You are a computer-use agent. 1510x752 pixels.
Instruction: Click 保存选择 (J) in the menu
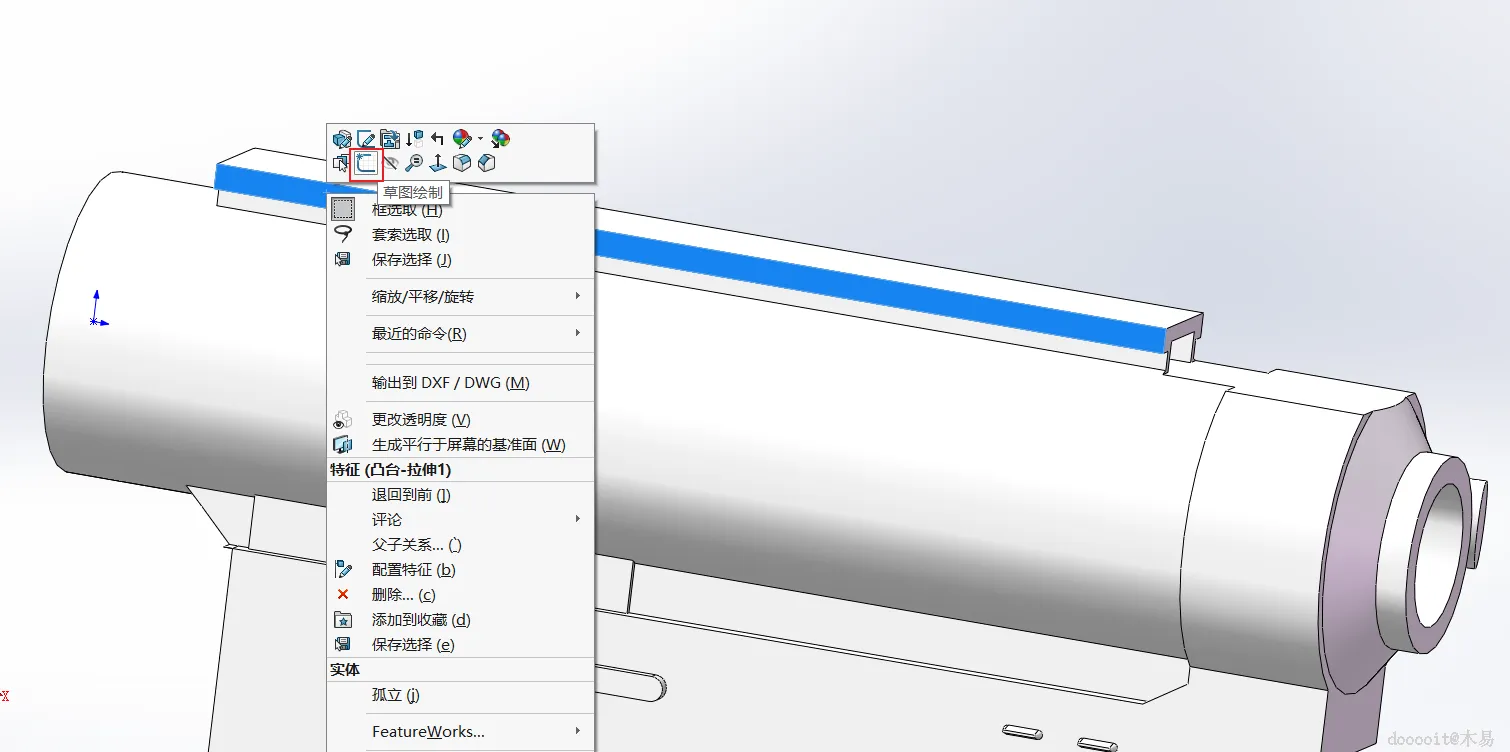click(x=461, y=260)
